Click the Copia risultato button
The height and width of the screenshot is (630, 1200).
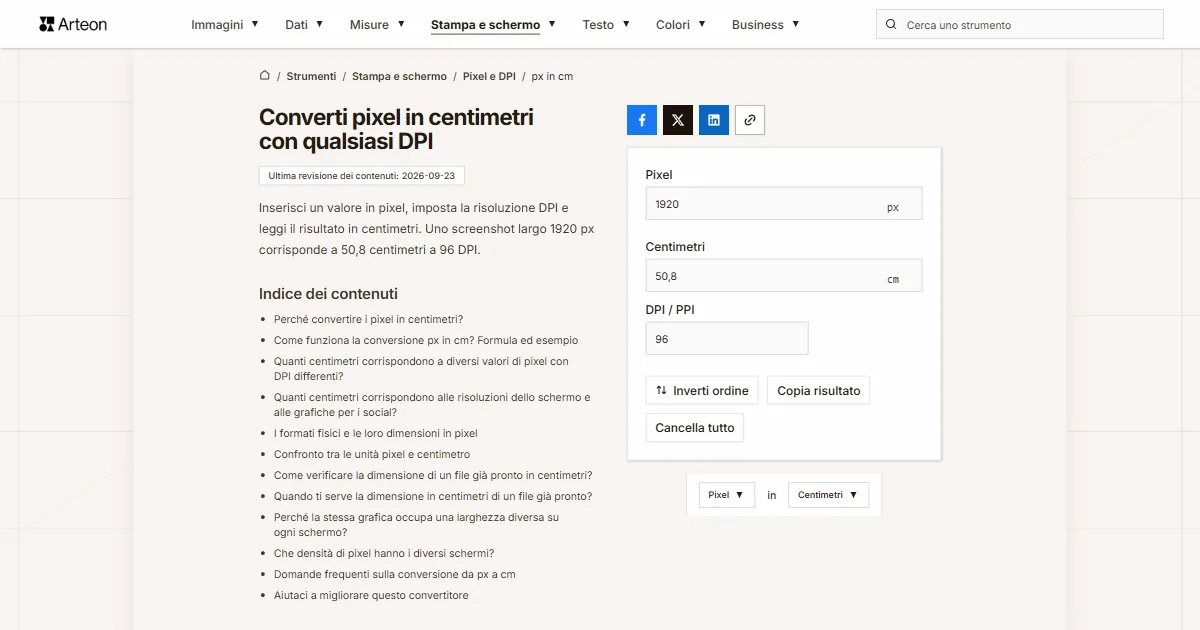[819, 390]
